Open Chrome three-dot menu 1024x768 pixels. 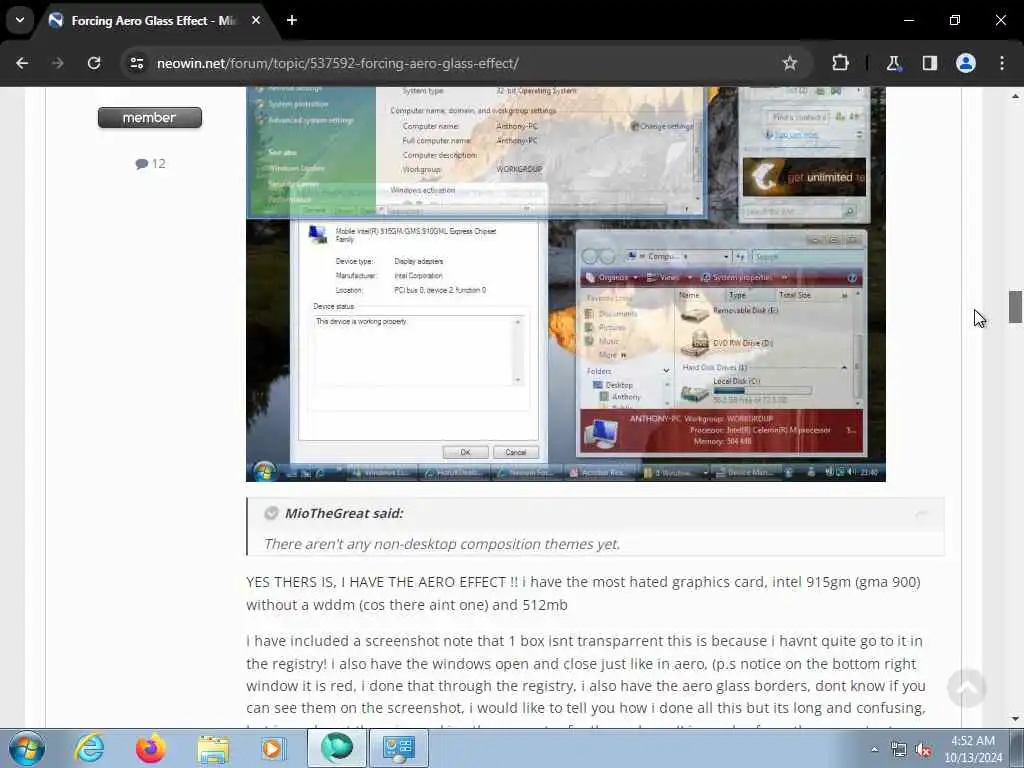[x=1001, y=63]
